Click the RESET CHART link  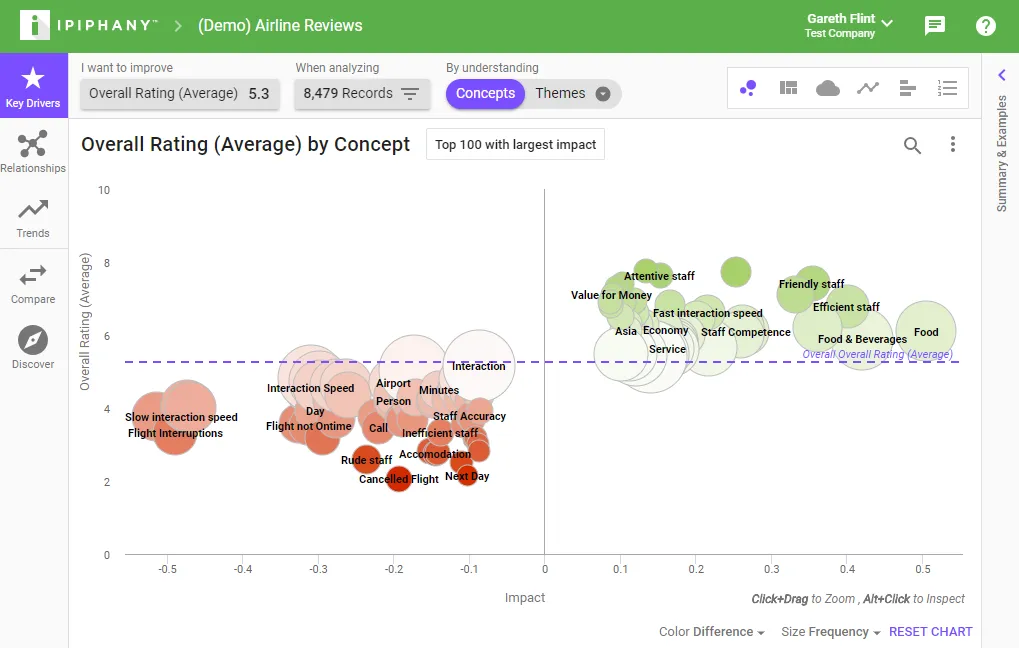pos(931,632)
